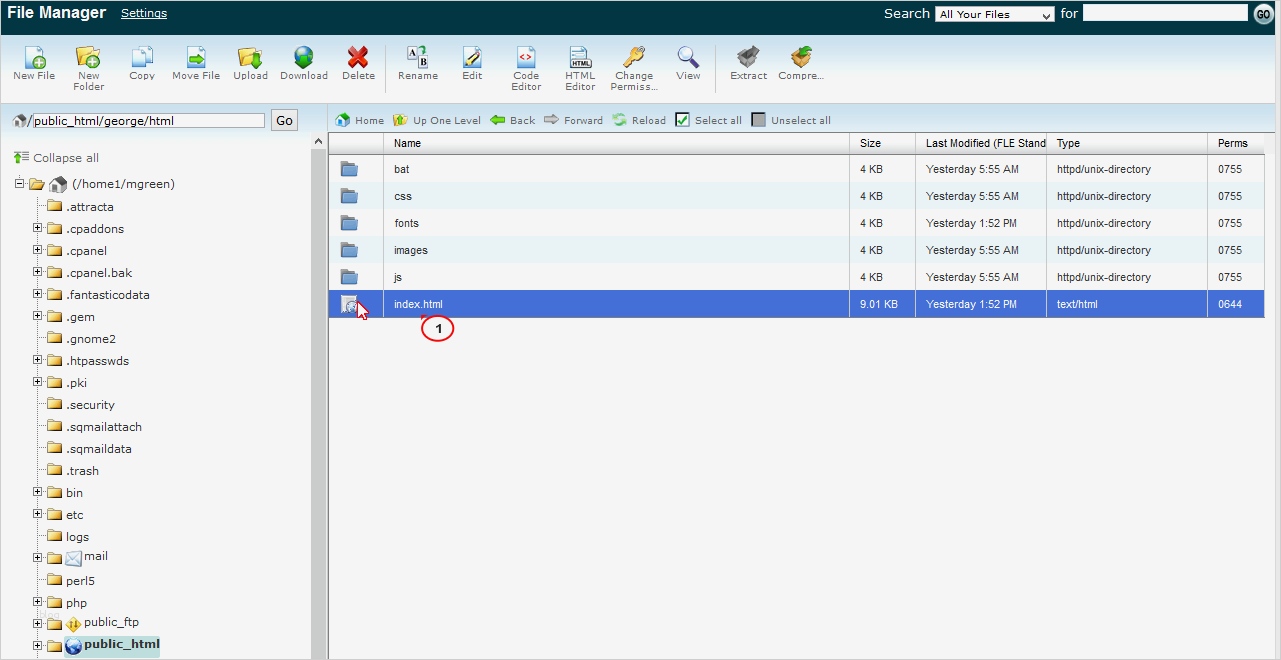Navigate Forward with the gray arrow

coord(573,120)
